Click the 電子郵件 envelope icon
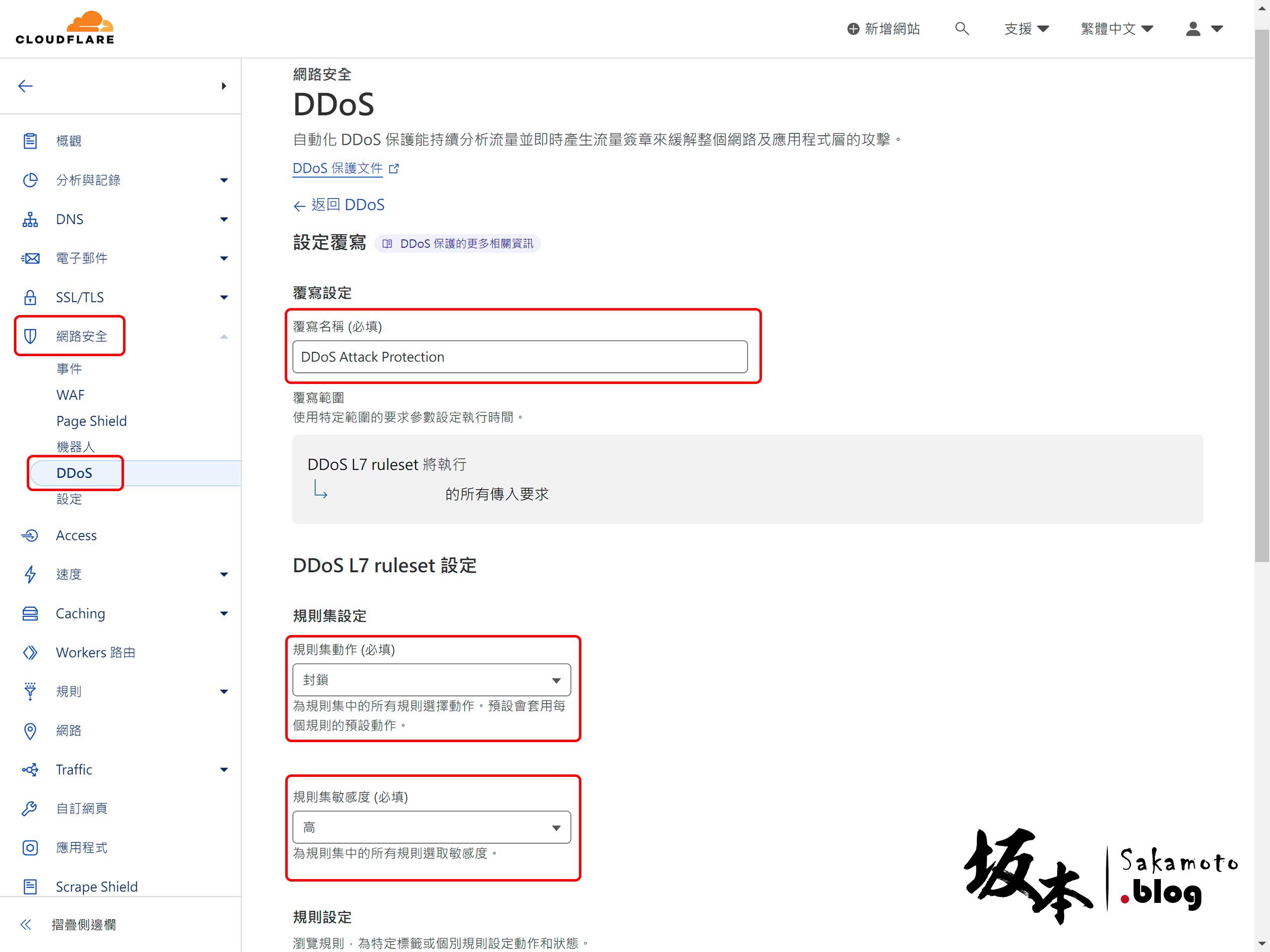 click(30, 258)
